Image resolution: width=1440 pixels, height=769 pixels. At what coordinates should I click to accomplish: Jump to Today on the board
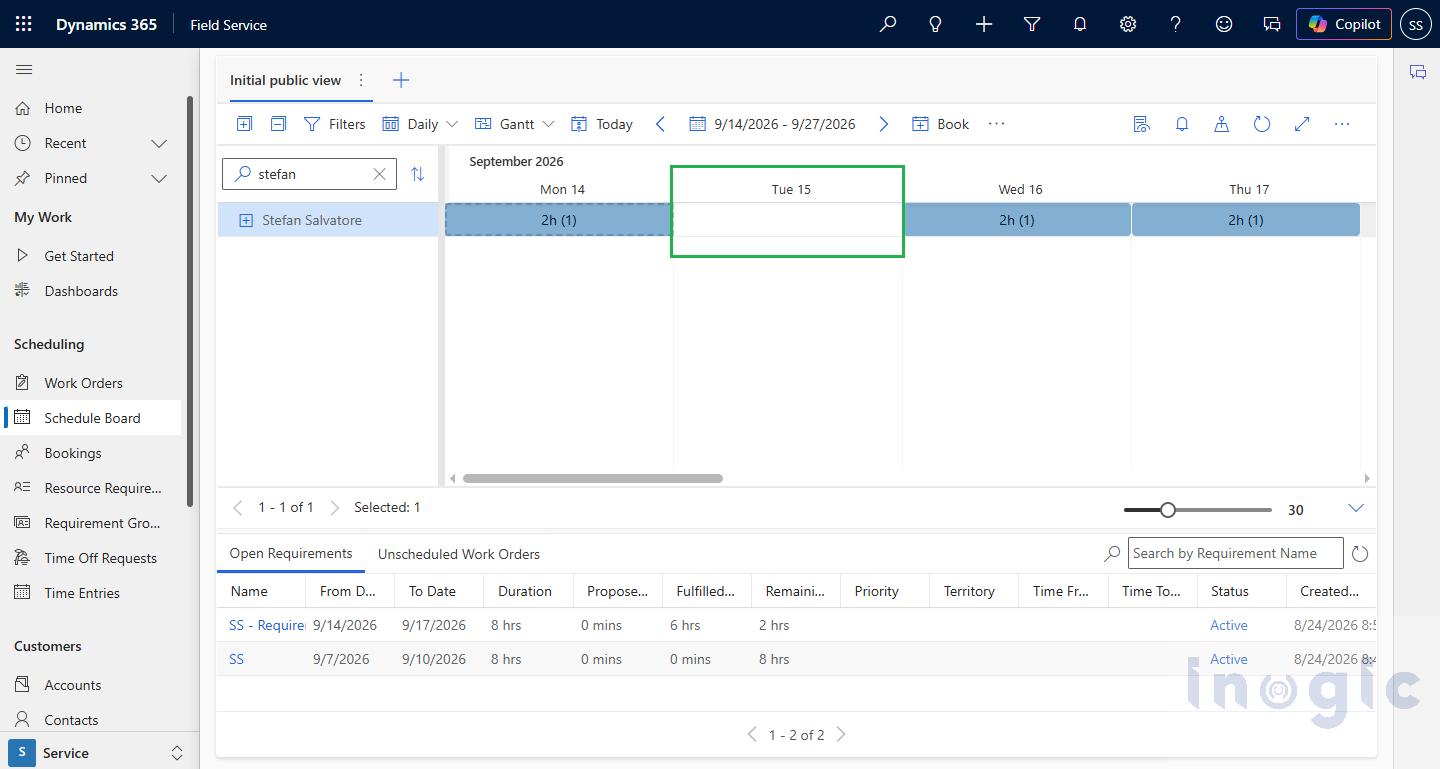tap(602, 124)
